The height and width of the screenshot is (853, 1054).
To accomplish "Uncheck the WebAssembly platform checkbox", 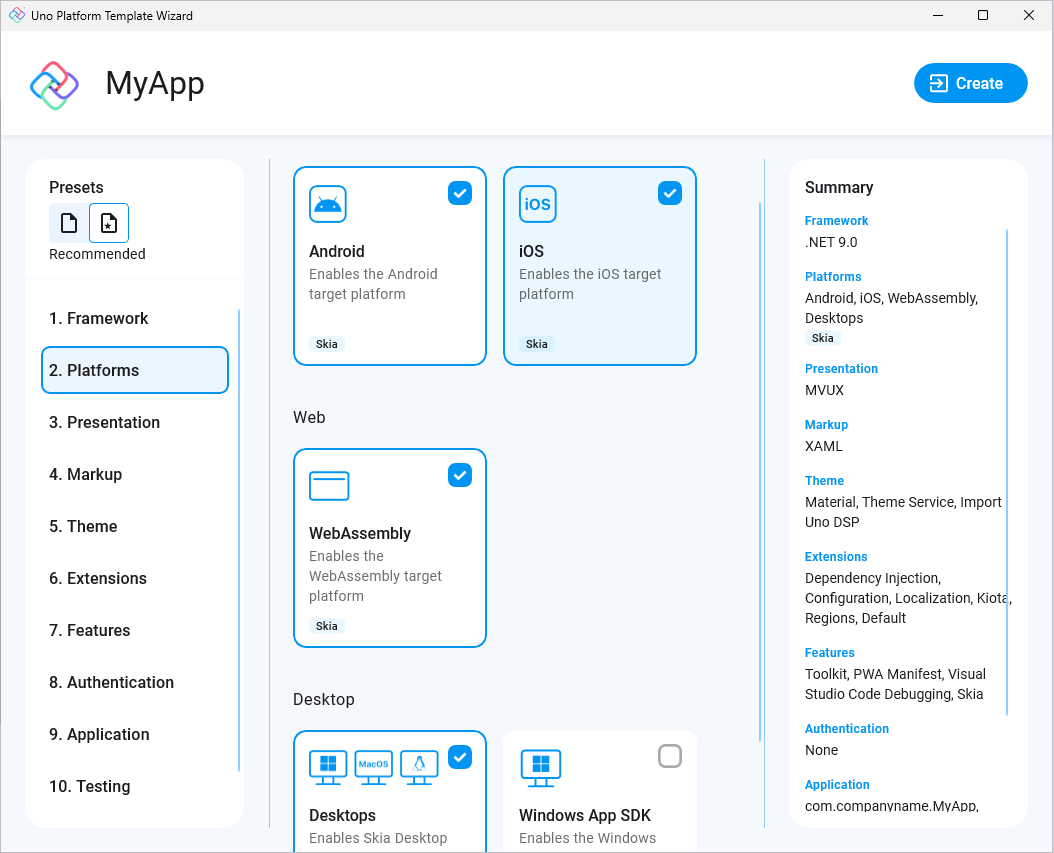I will (x=460, y=475).
